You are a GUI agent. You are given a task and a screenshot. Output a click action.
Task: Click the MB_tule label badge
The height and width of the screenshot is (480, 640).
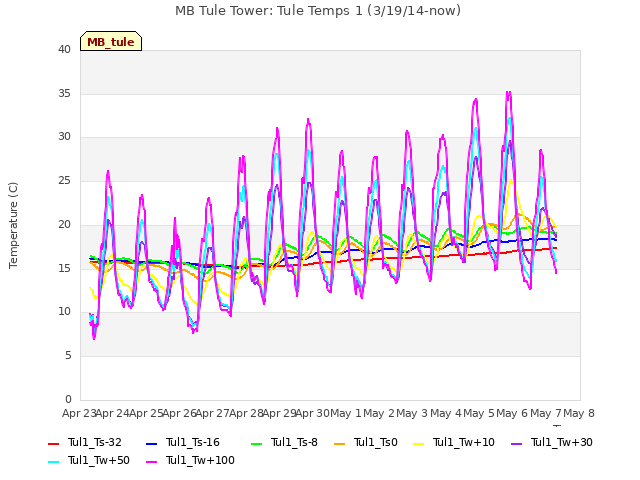[111, 41]
